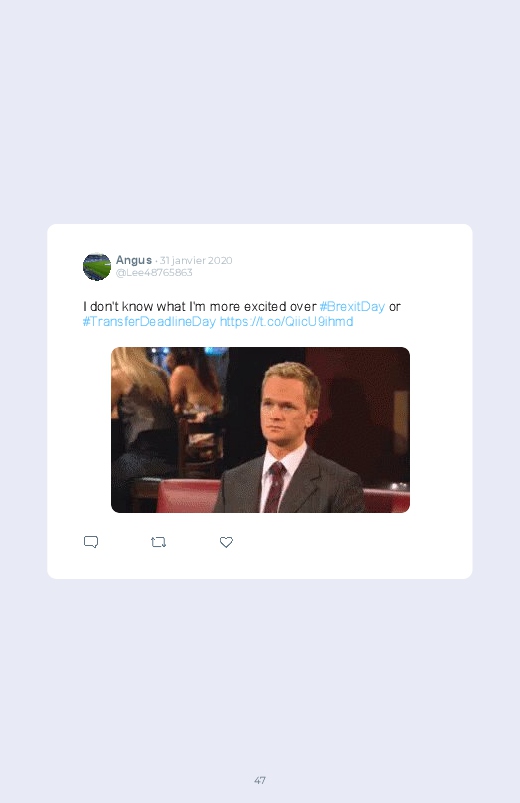Select the @Lee48765863 handle
The image size is (520, 803).
(154, 272)
